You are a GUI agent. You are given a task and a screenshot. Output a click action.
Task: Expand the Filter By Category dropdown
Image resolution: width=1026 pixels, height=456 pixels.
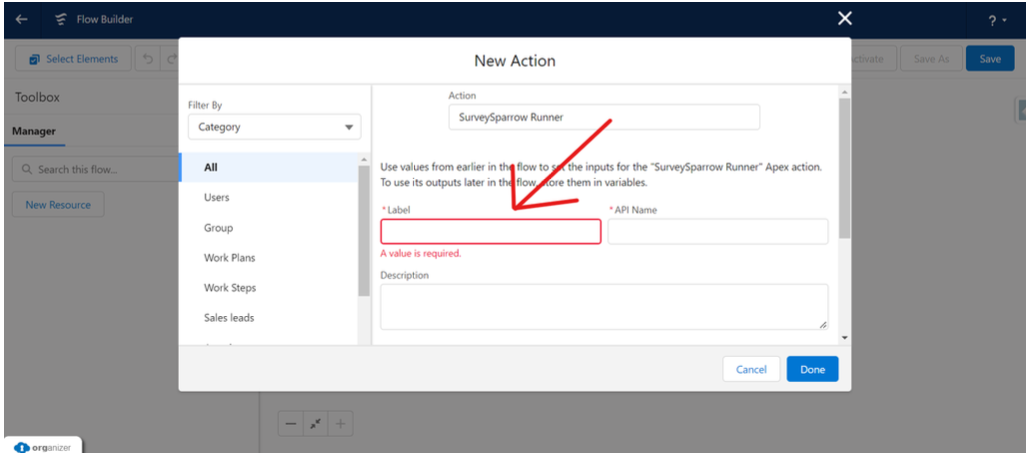[x=274, y=127]
